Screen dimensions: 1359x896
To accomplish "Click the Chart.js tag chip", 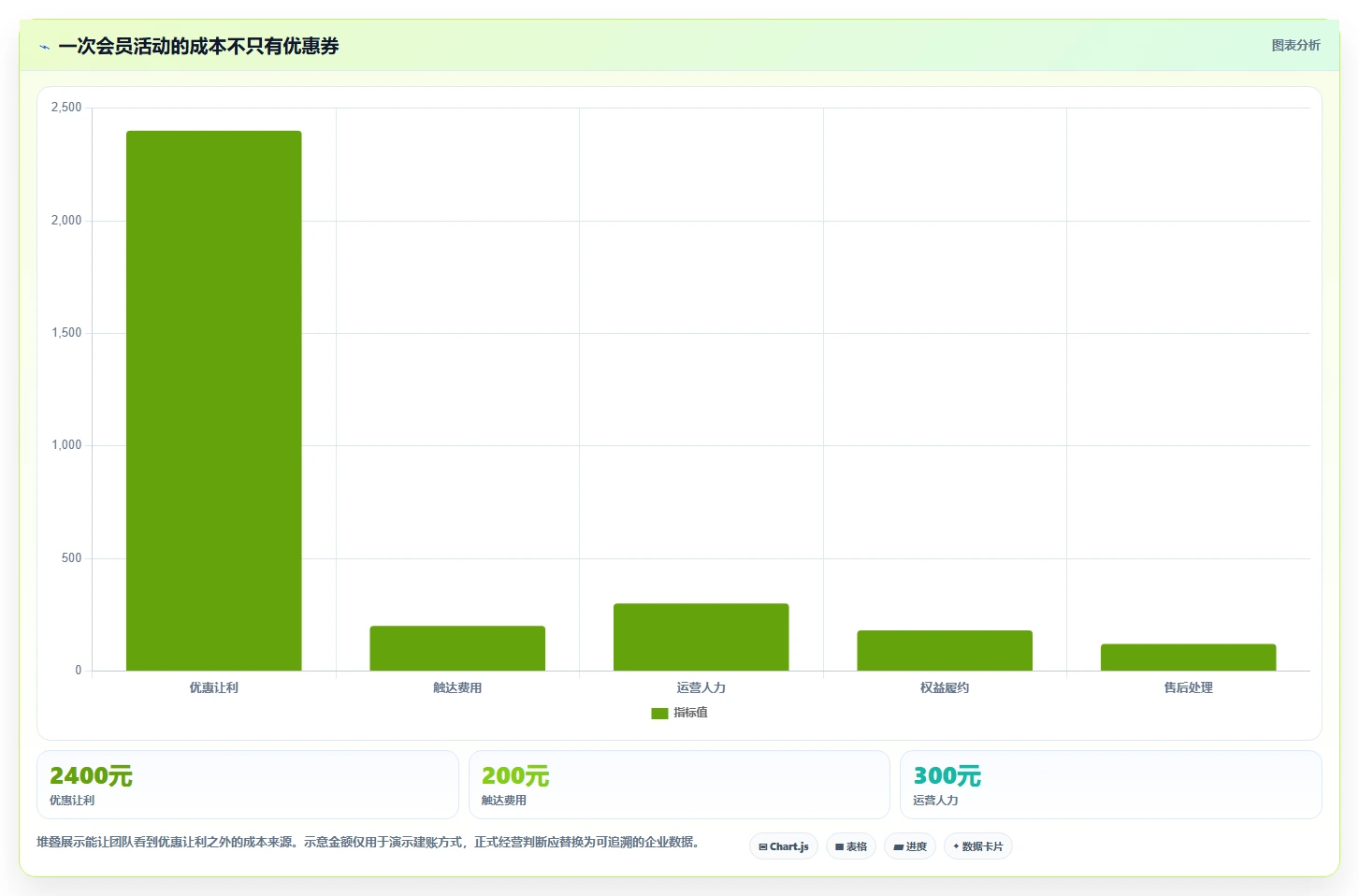I will pos(784,846).
